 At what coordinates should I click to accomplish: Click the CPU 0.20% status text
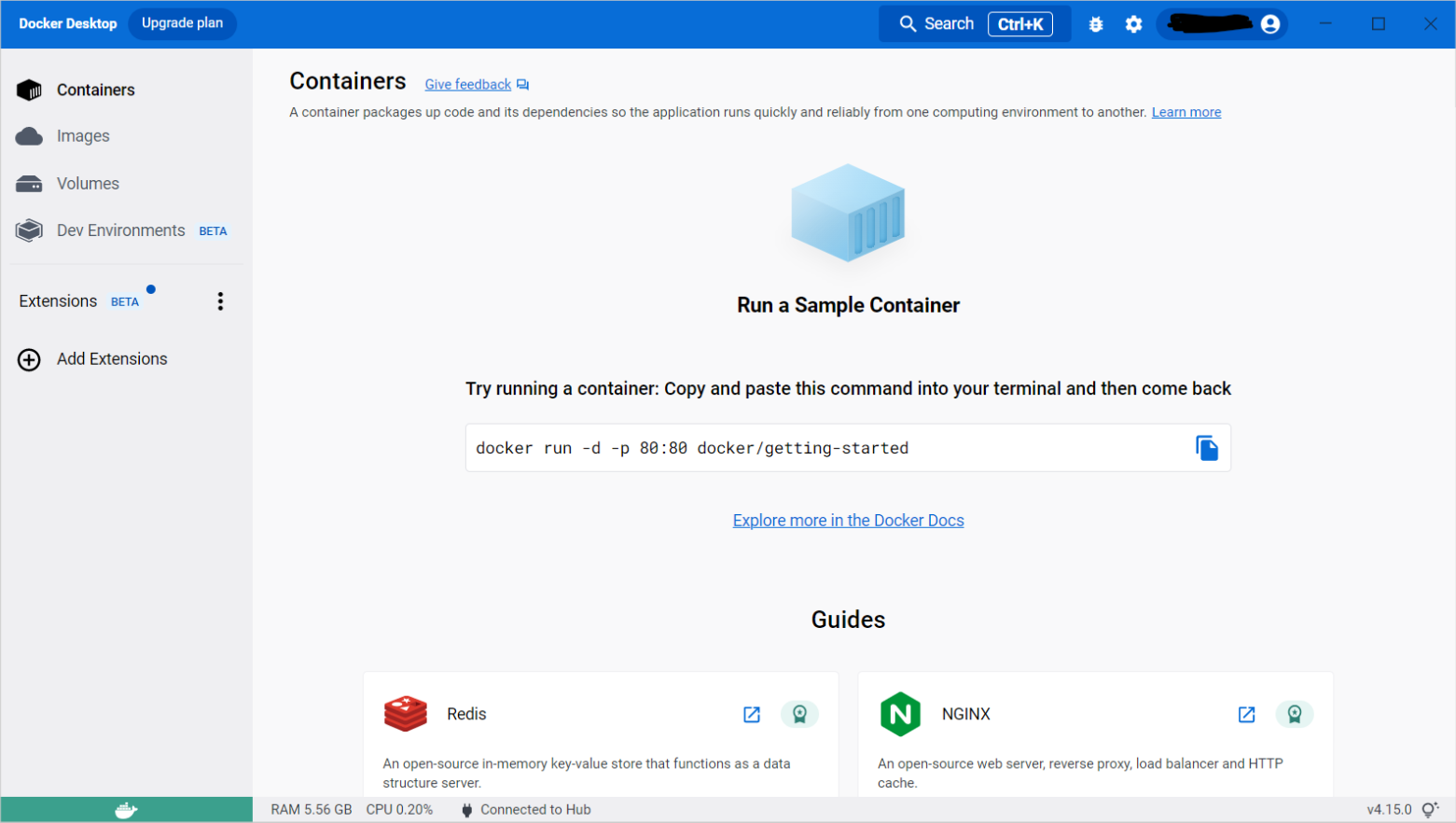click(399, 810)
